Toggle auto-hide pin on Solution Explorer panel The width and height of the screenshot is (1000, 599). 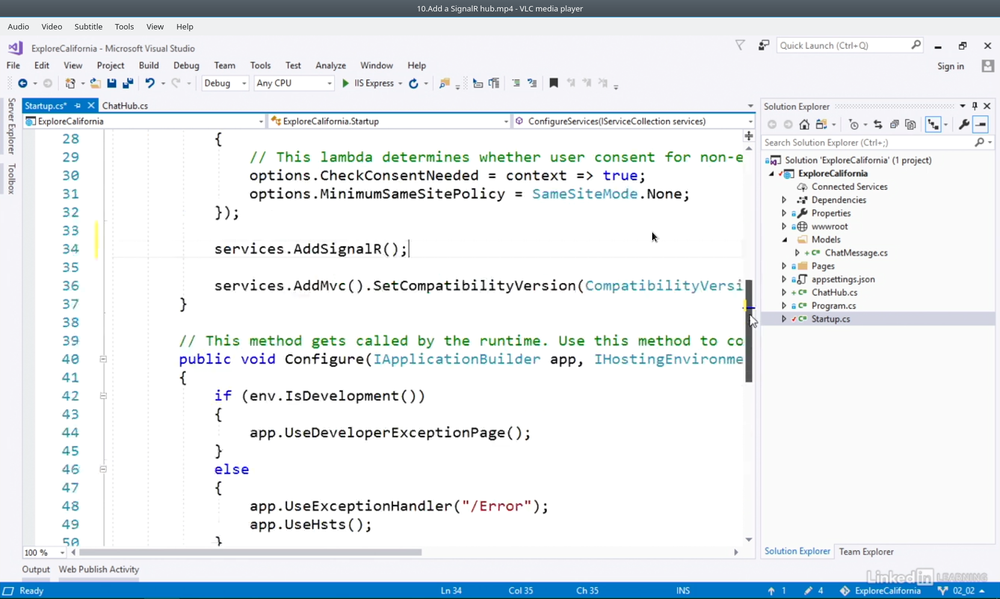(x=974, y=106)
